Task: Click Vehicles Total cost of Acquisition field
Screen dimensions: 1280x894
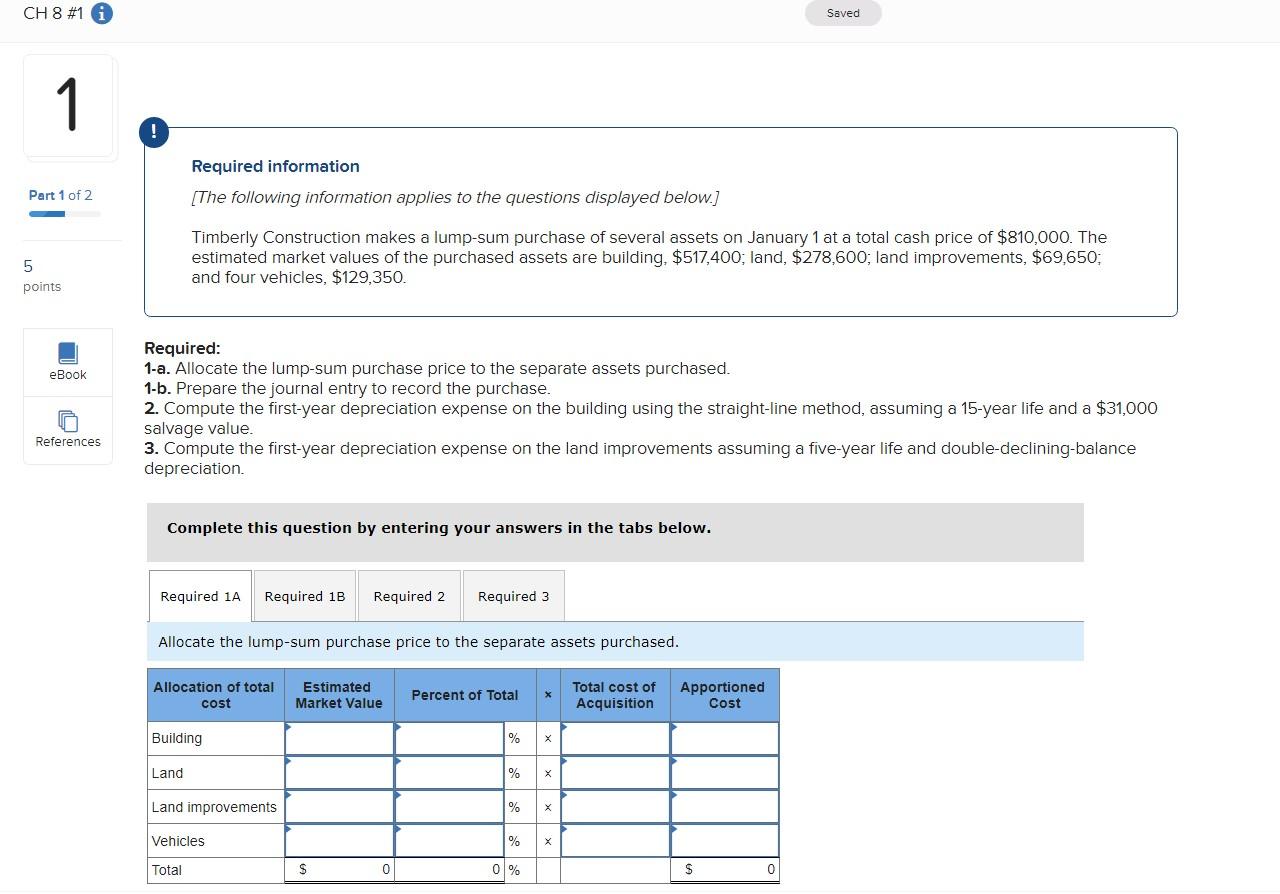Action: coord(615,841)
